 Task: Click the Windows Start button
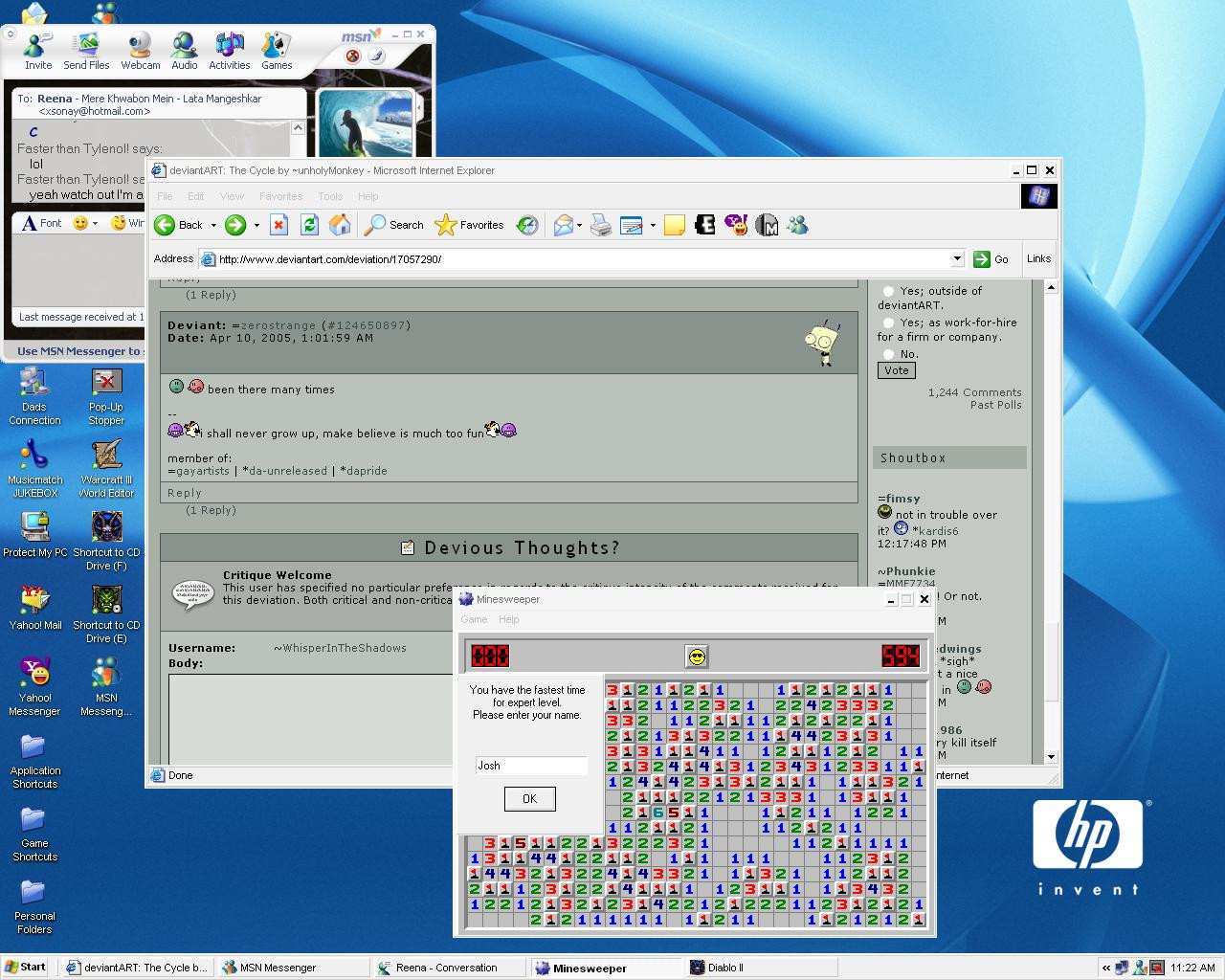pyautogui.click(x=26, y=967)
